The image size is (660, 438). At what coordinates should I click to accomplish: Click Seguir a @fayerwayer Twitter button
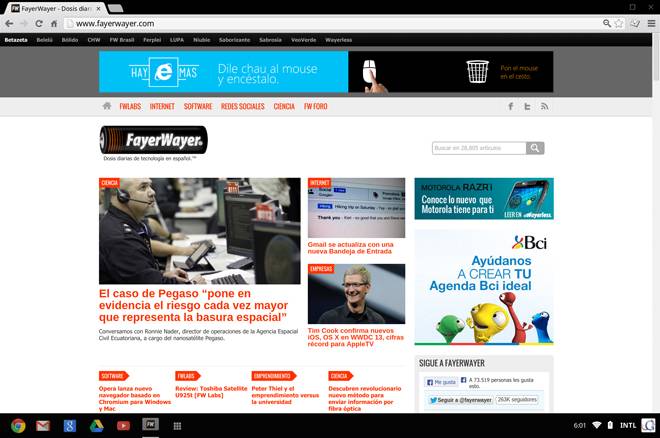pos(460,400)
